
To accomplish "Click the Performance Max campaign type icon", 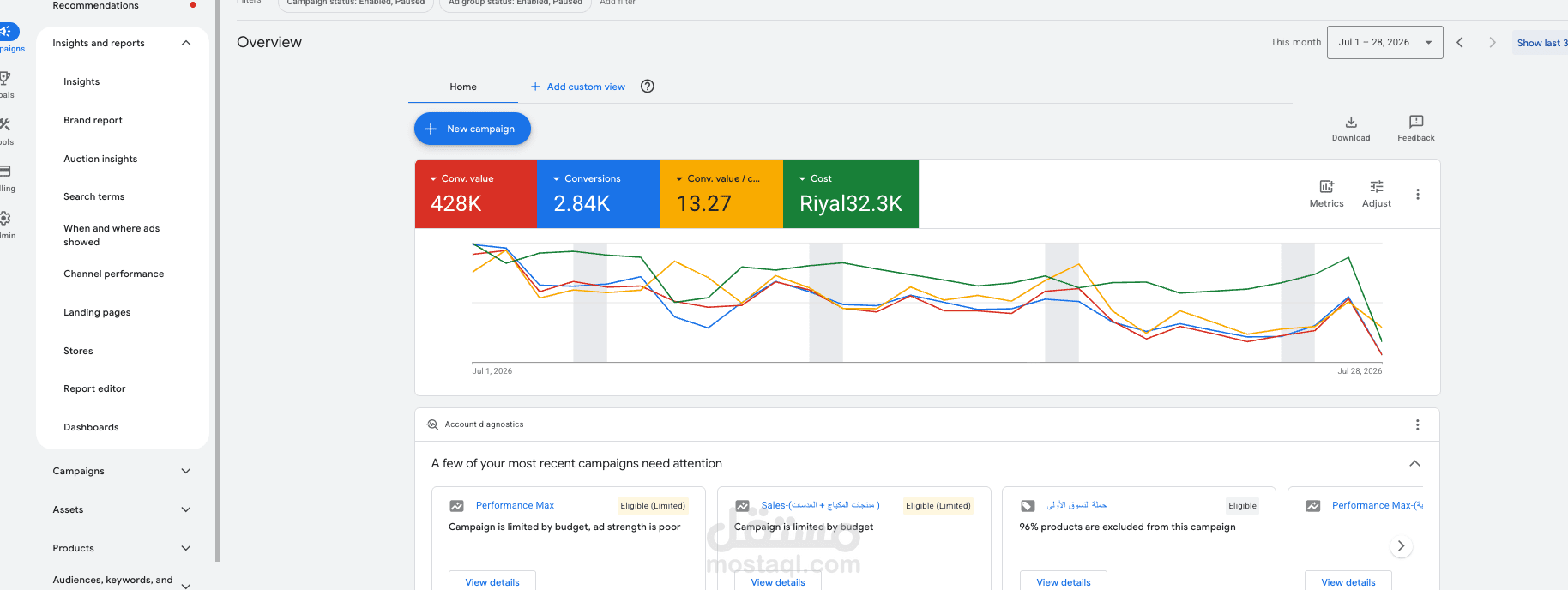I will pos(457,506).
